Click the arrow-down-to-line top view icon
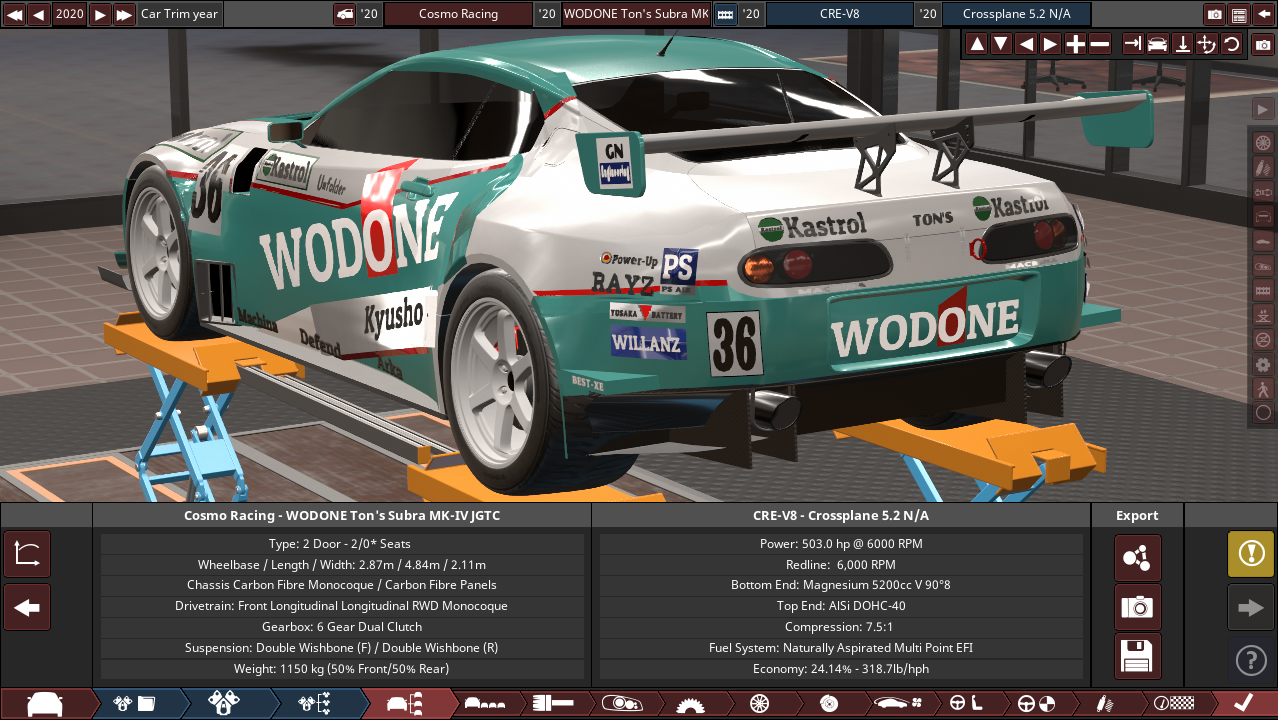 [x=1182, y=44]
